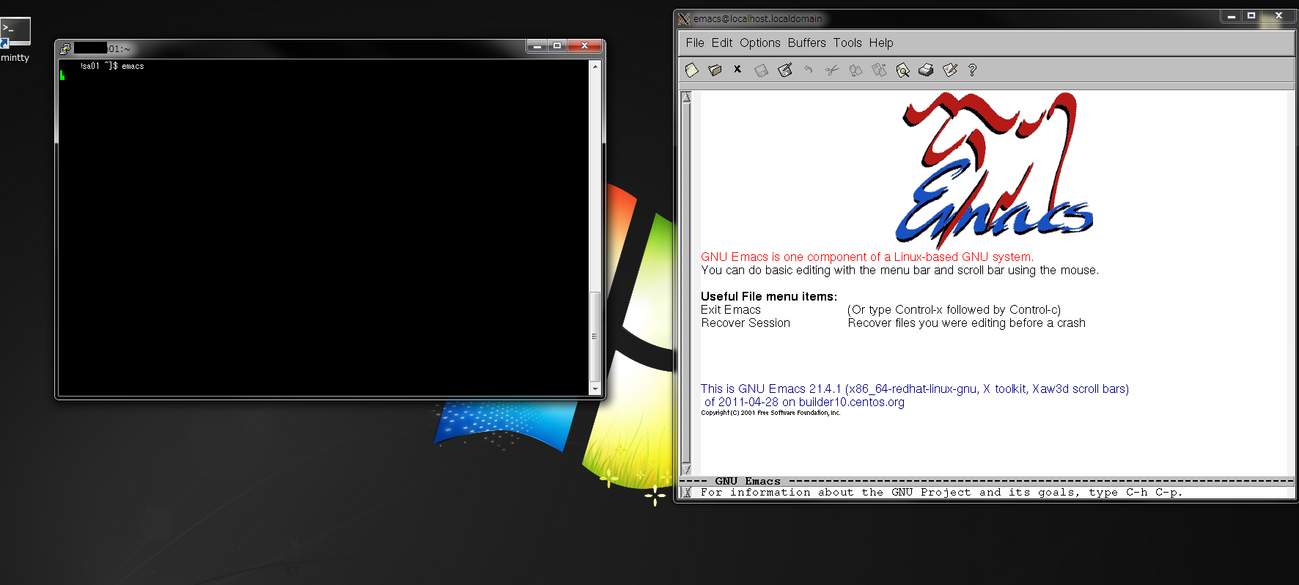This screenshot has width=1299, height=585.
Task: Click the blue "This is GNU Emacs 21.4.1" line
Action: [x=915, y=389]
